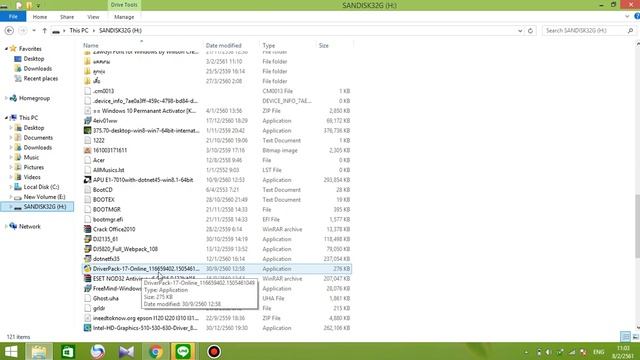The image size is (640, 360).
Task: Go back using the Back arrow
Action: [9, 31]
